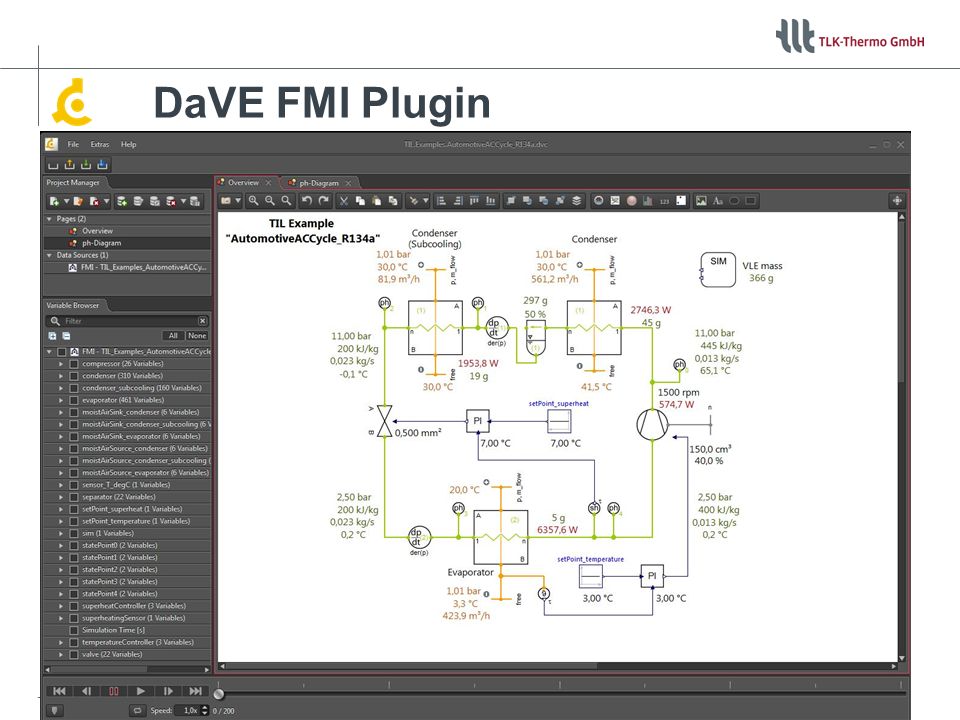Collapse all variable tree nodes
The width and height of the screenshot is (960, 720).
(x=66, y=336)
